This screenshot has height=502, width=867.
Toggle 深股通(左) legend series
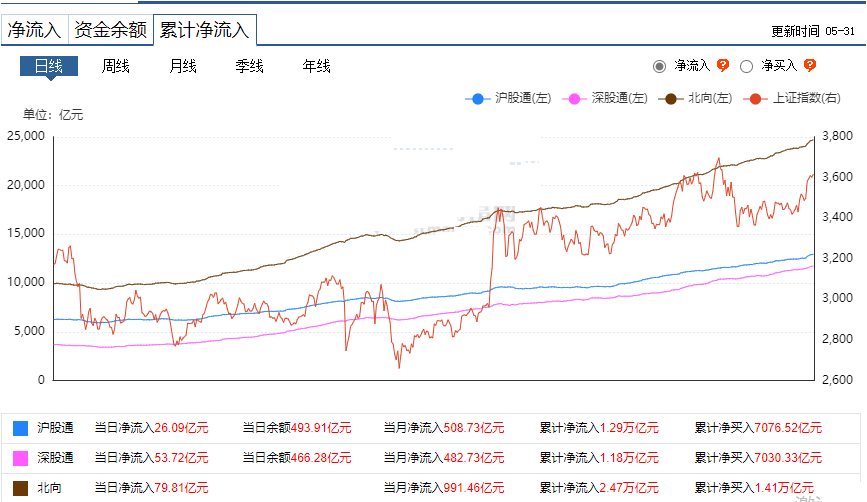pos(604,98)
